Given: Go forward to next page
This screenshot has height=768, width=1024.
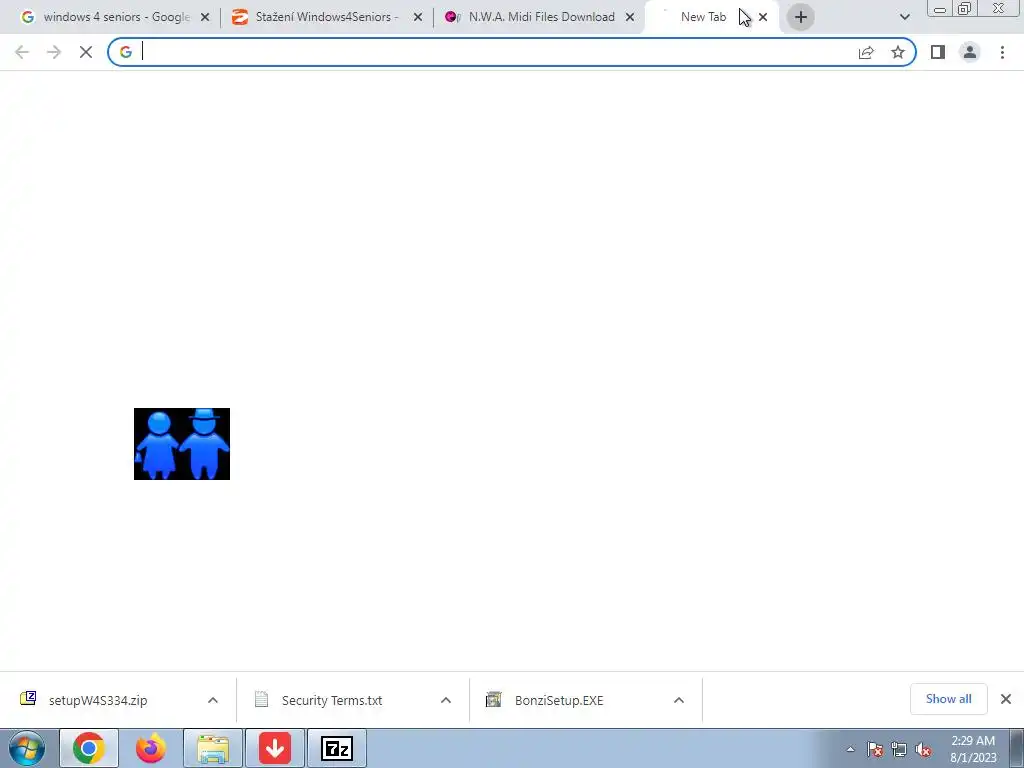Looking at the screenshot, I should [x=54, y=52].
